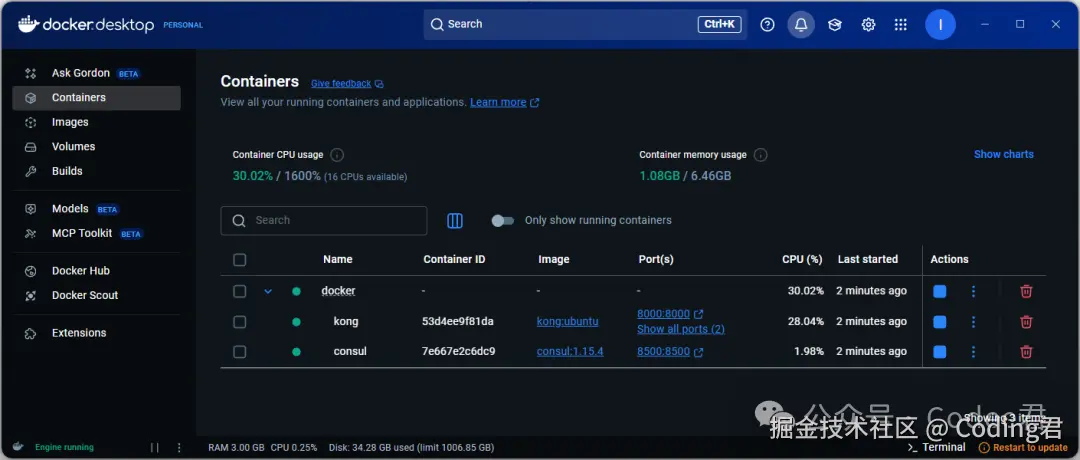This screenshot has width=1080, height=460.
Task: Open port 8000:8000 external link icon
Action: (x=698, y=315)
